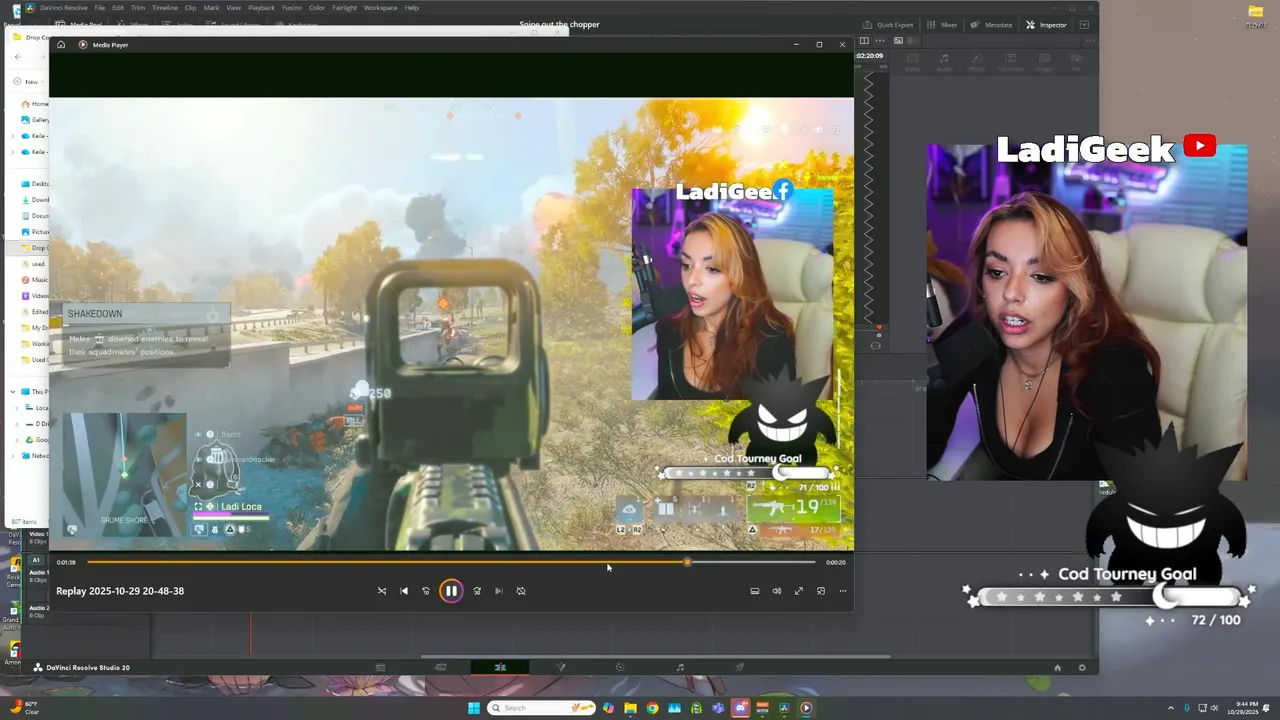Open Gallery in File Explorer sidebar
Screen dimensions: 1280x720
click(x=35, y=120)
